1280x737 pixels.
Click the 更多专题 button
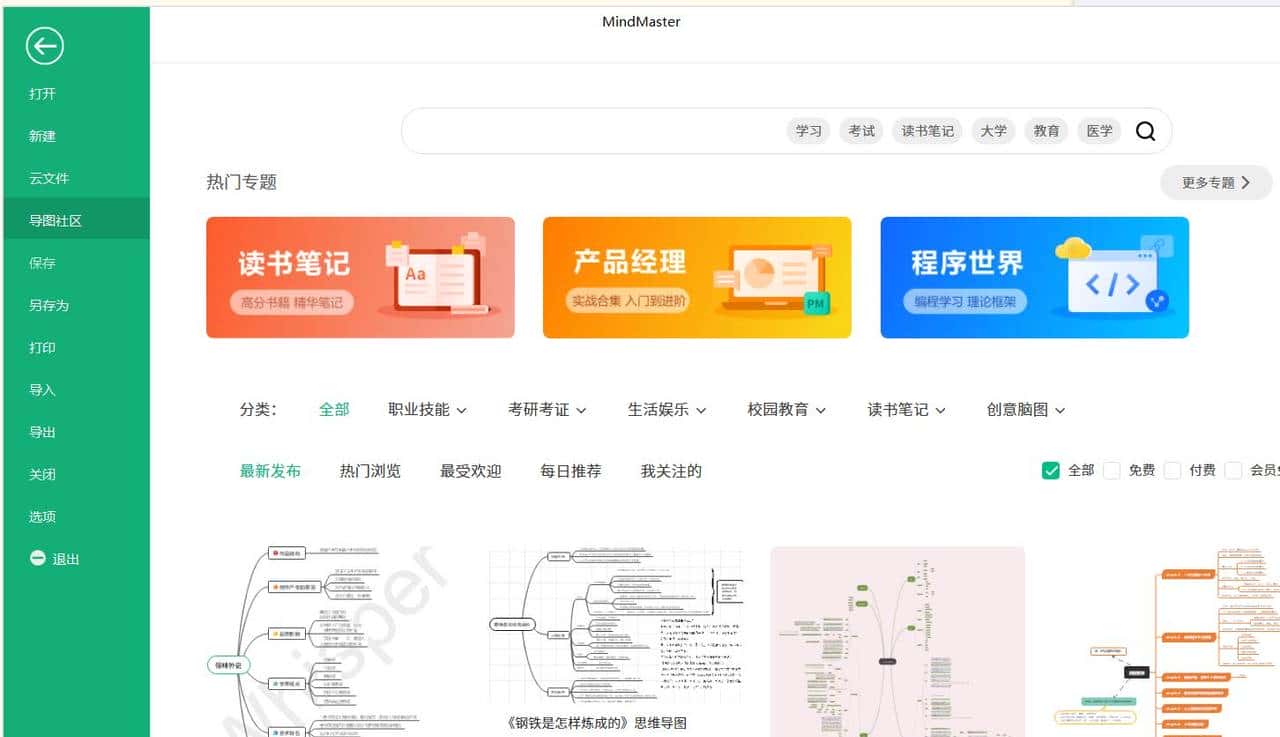(x=1214, y=182)
